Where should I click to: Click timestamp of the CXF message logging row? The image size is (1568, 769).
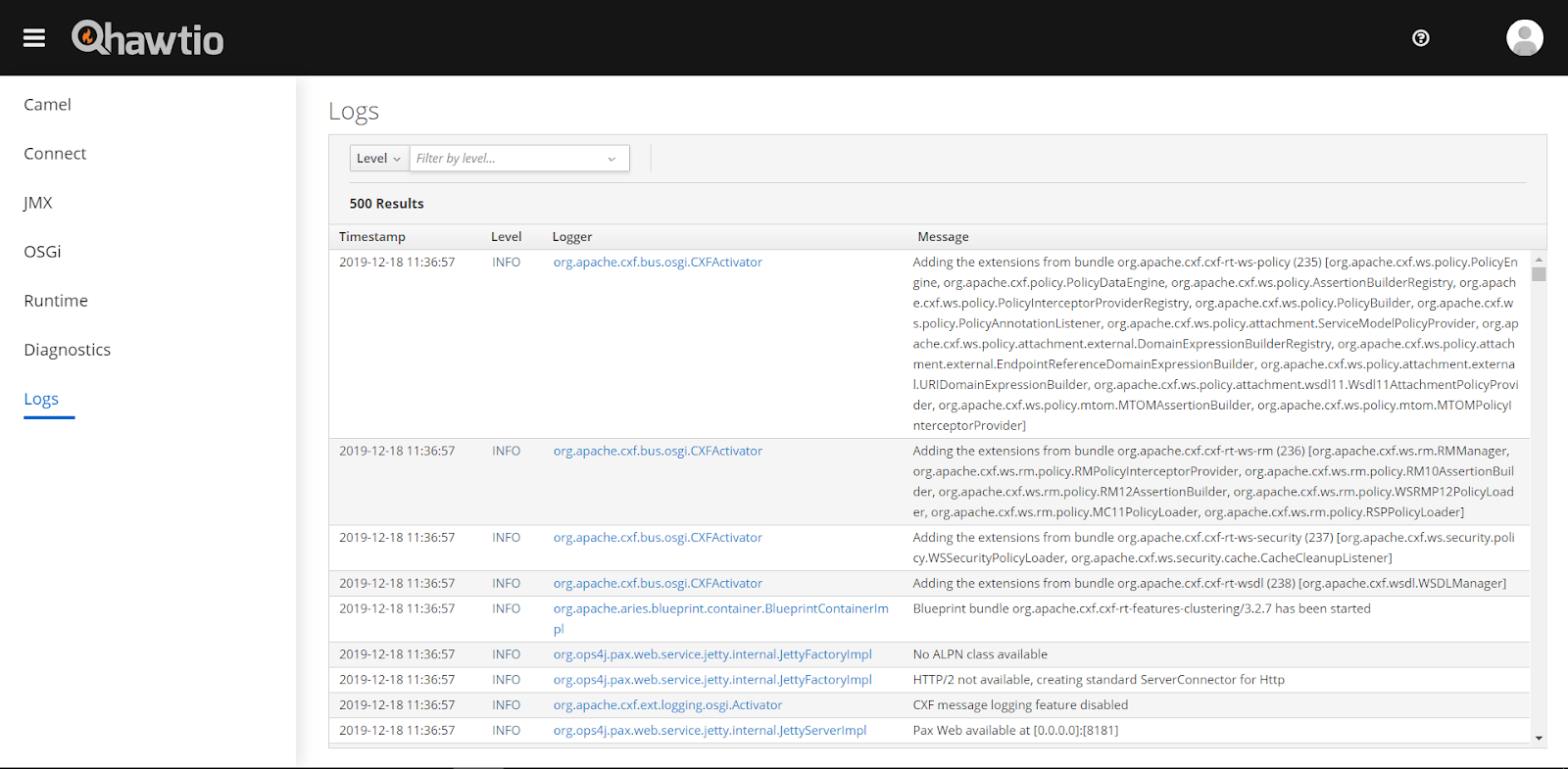(397, 705)
